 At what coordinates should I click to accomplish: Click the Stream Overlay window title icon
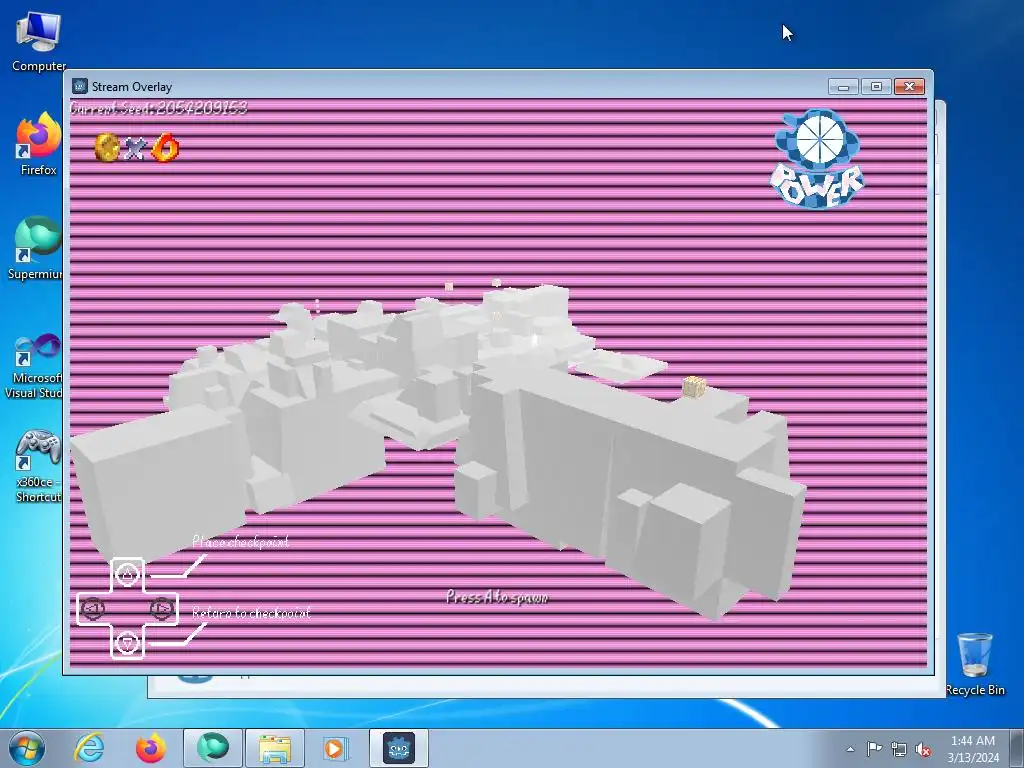(80, 86)
